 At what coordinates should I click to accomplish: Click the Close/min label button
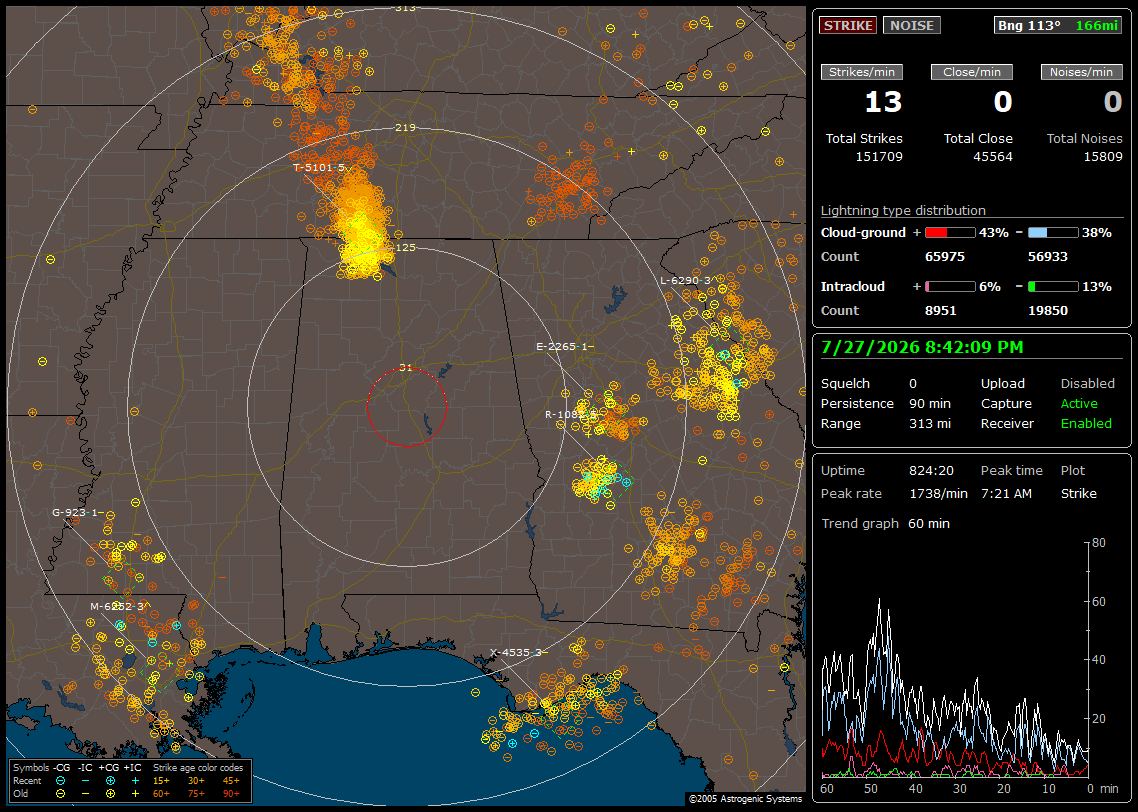972,72
